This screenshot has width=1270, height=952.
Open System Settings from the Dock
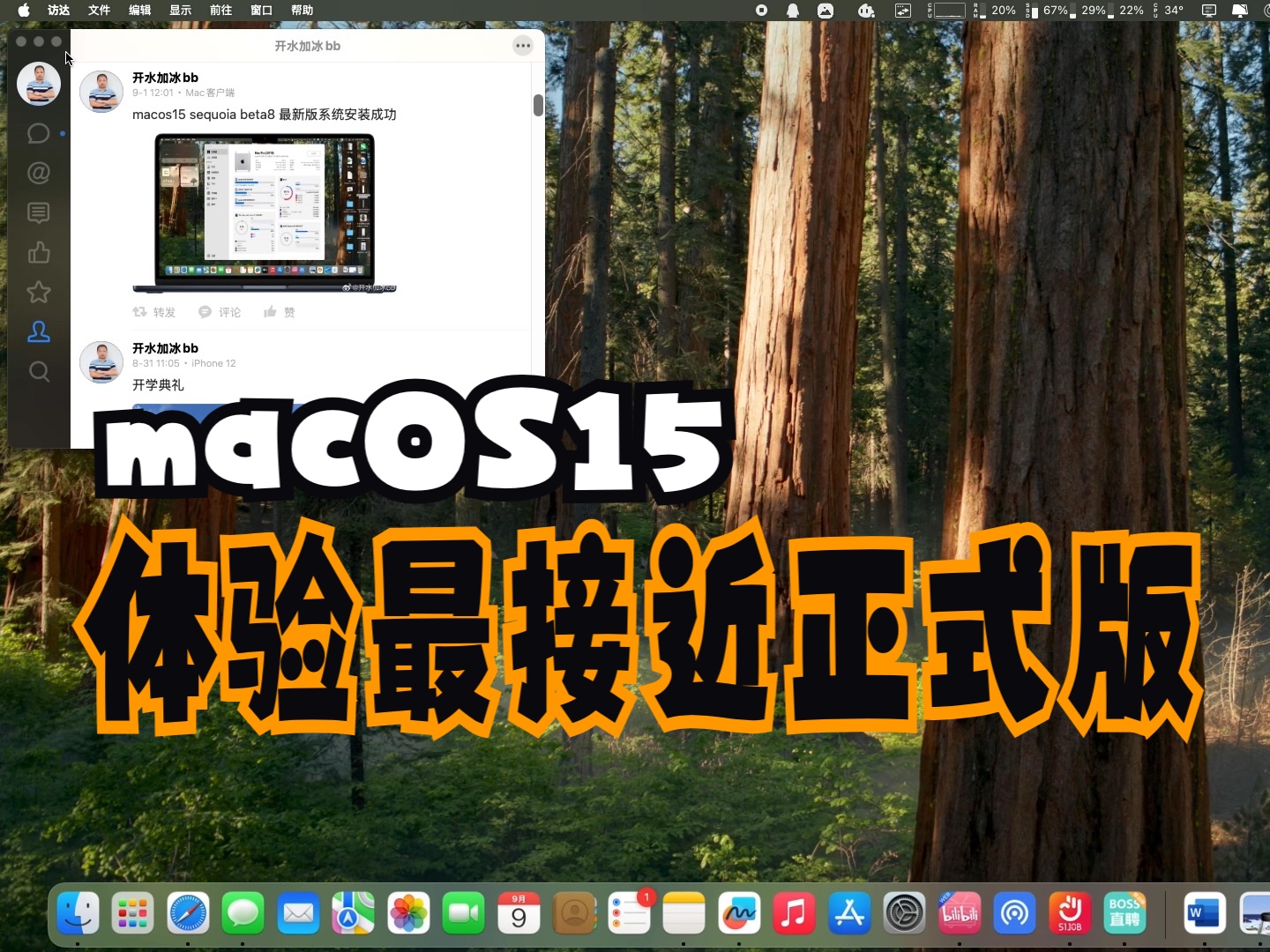pos(904,913)
